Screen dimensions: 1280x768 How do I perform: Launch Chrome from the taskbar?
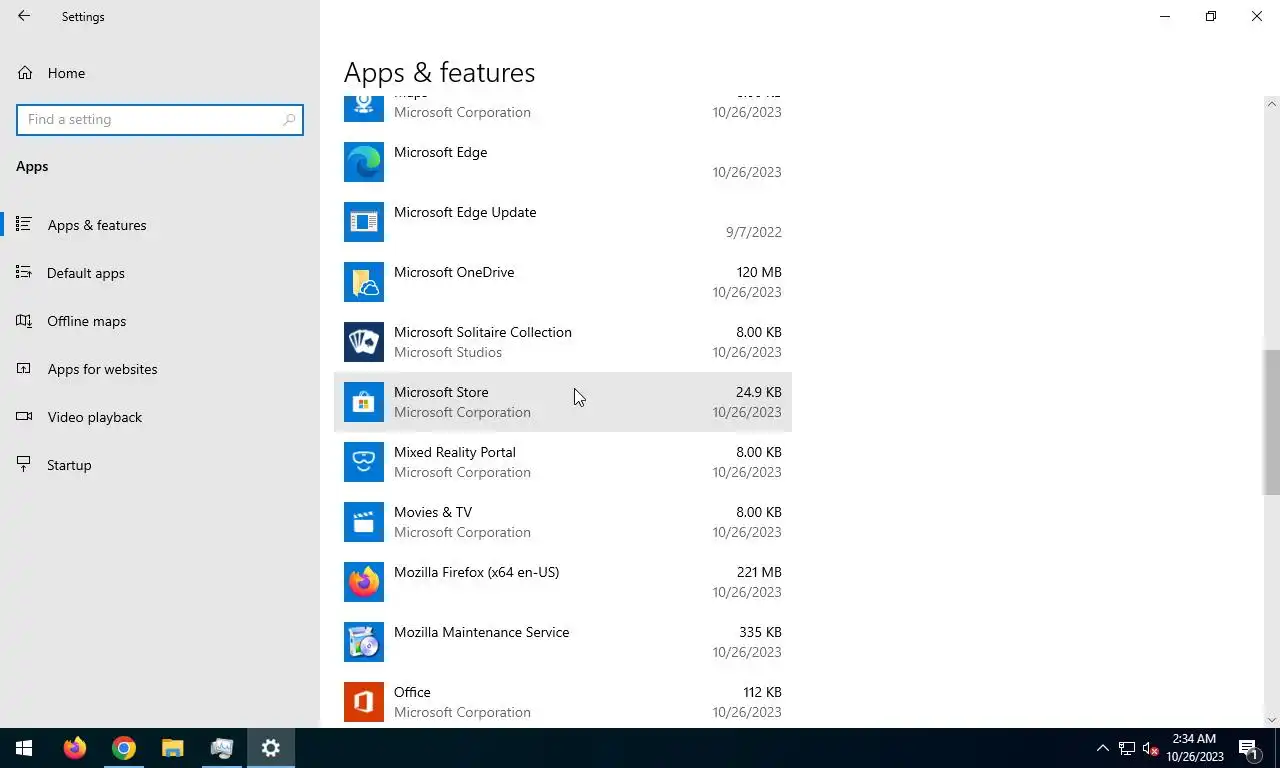123,748
